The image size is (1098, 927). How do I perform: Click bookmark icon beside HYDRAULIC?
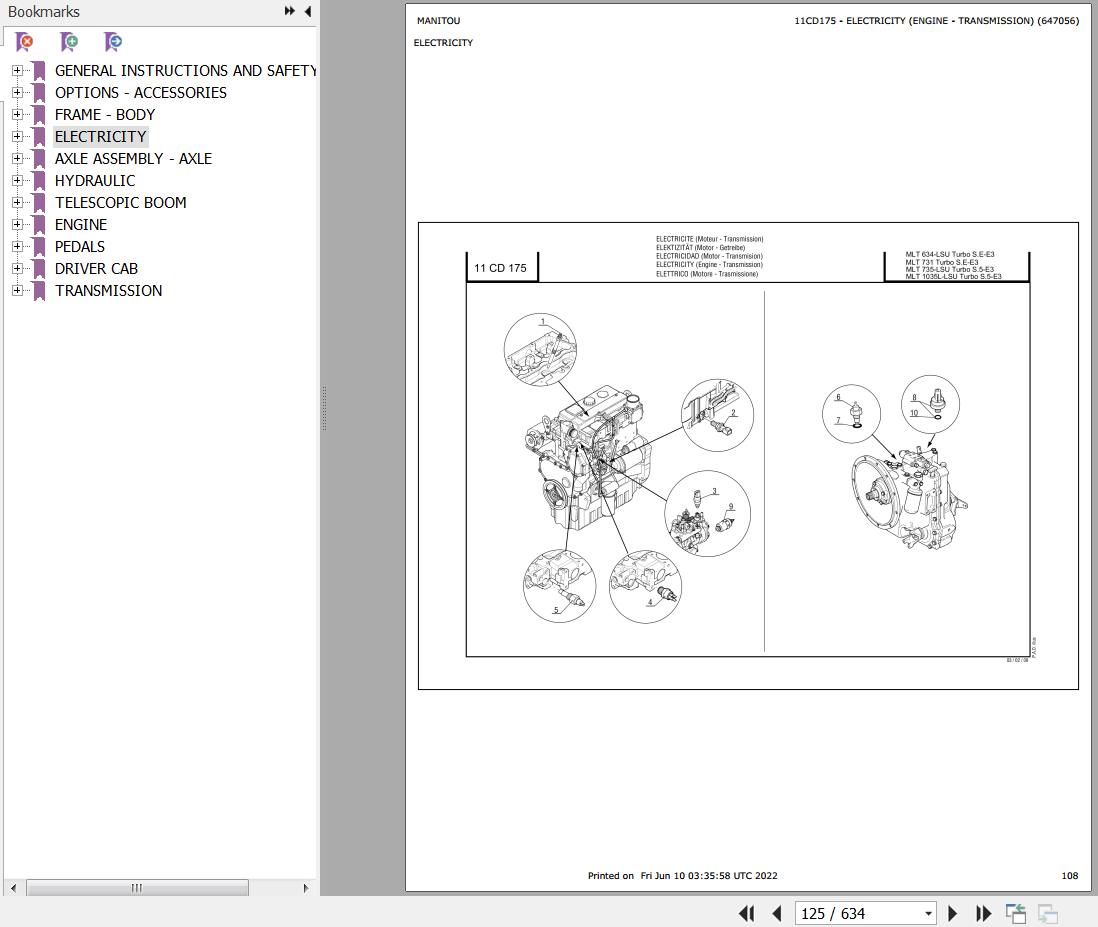39,181
